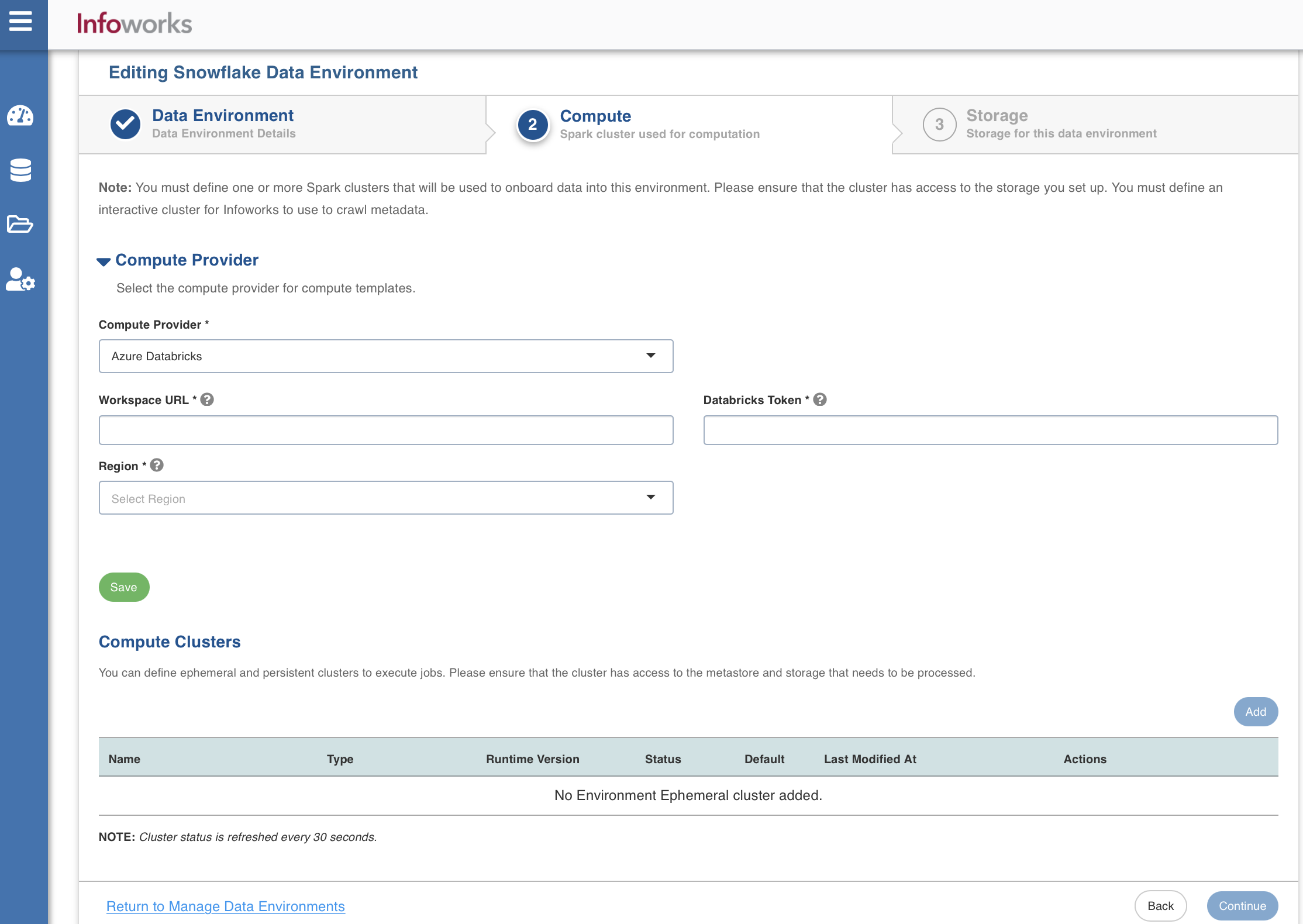
Task: Click the Default column header
Action: click(x=764, y=759)
